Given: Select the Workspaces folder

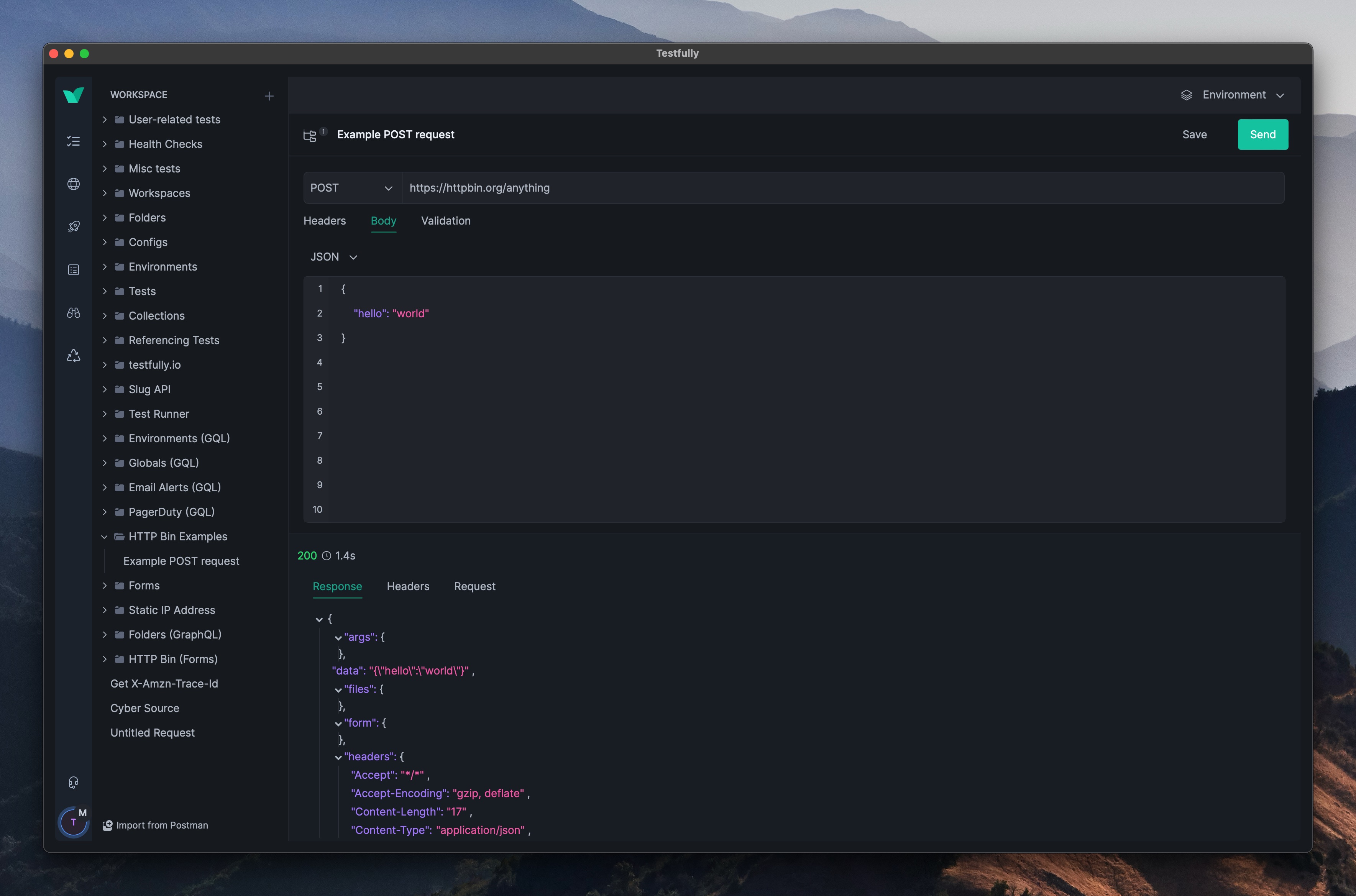Looking at the screenshot, I should click(159, 193).
